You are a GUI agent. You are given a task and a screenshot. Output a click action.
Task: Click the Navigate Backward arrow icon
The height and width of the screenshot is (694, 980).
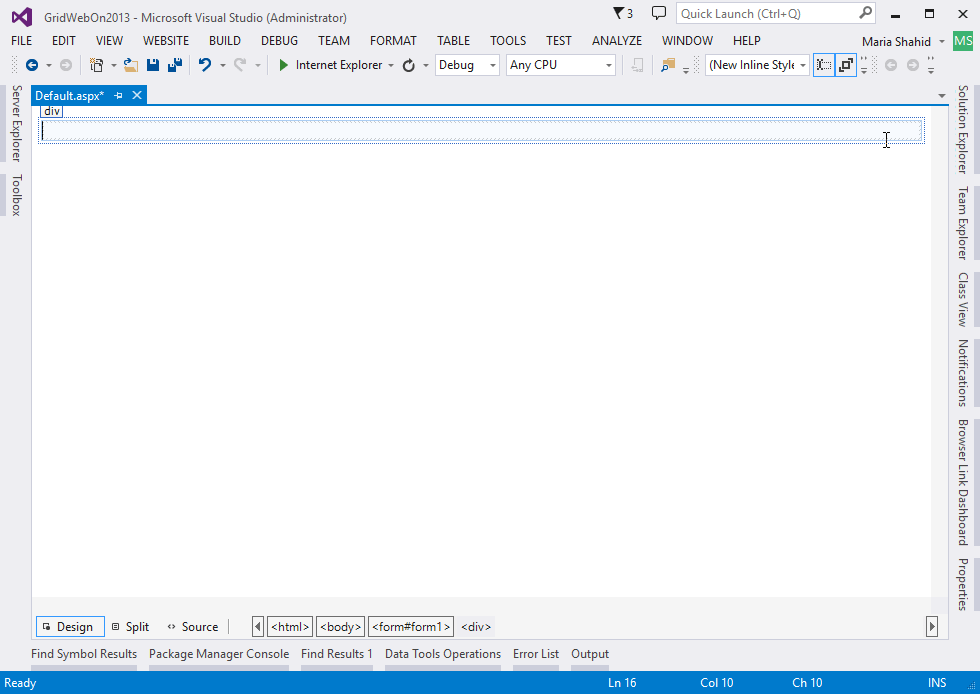pyautogui.click(x=32, y=65)
